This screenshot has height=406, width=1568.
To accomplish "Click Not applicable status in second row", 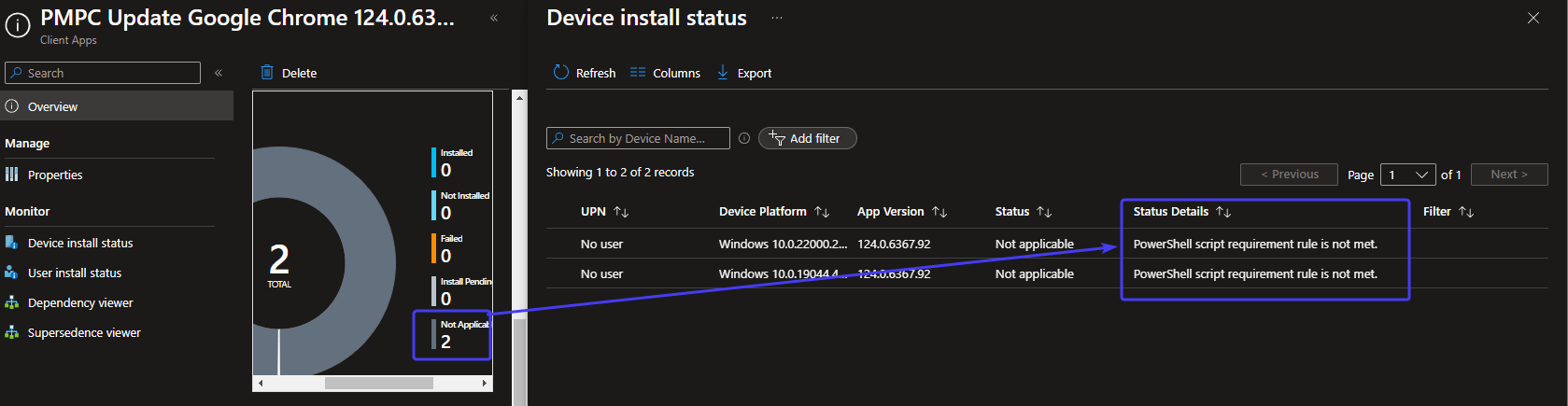I will 1034,273.
